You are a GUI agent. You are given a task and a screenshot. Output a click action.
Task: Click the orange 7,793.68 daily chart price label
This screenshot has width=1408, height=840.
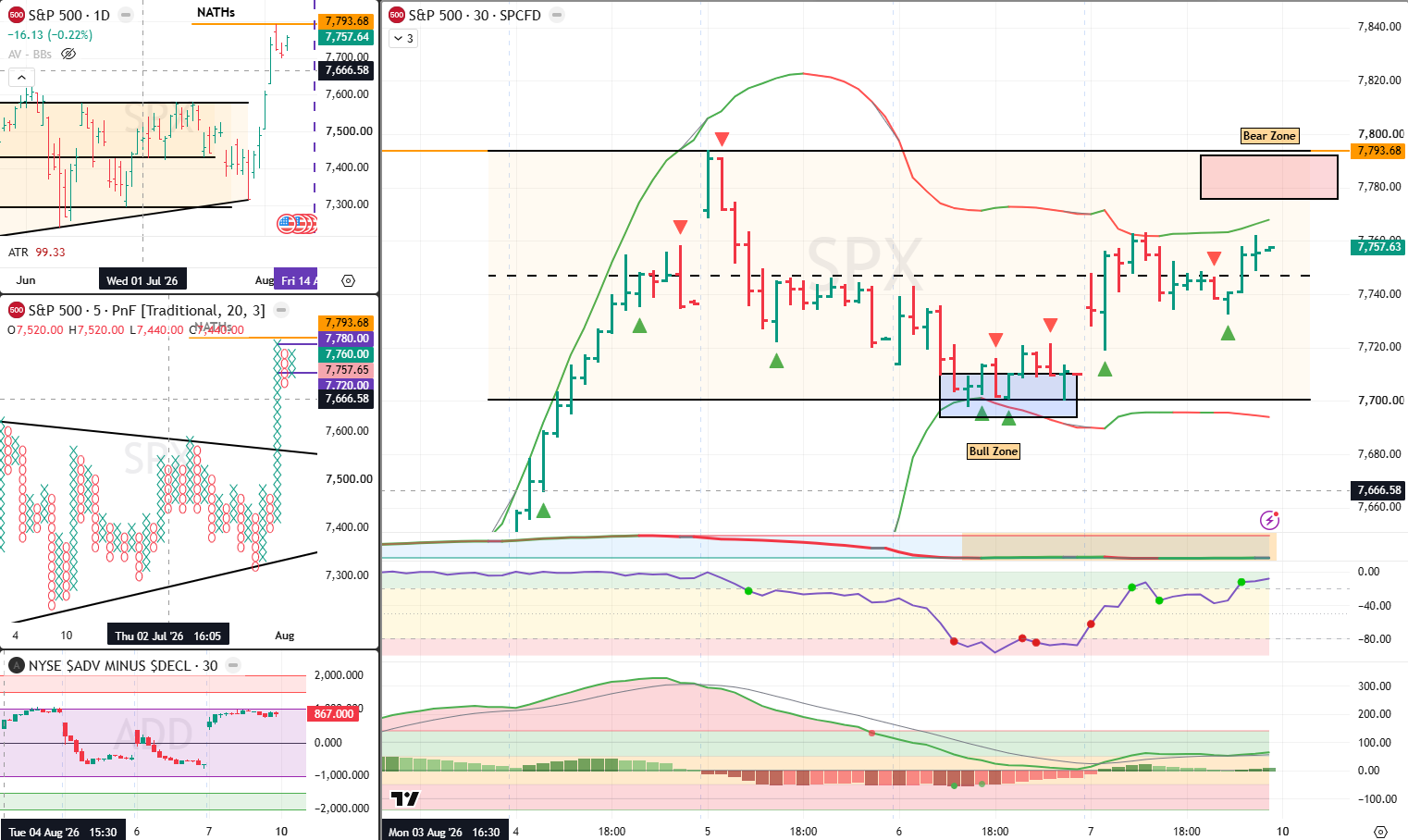(x=346, y=21)
